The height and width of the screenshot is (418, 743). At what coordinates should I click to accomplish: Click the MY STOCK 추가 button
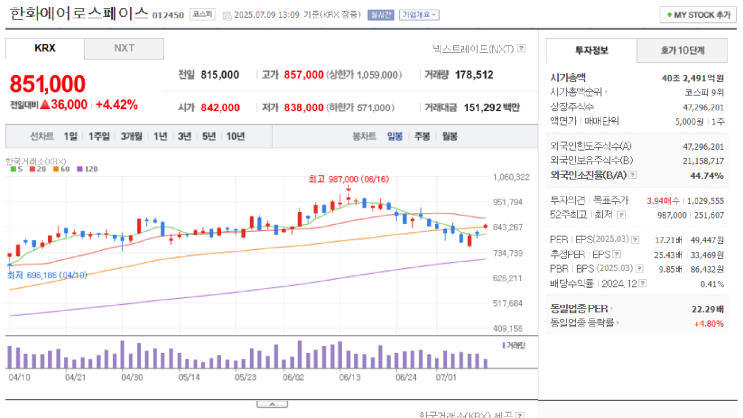pos(698,15)
